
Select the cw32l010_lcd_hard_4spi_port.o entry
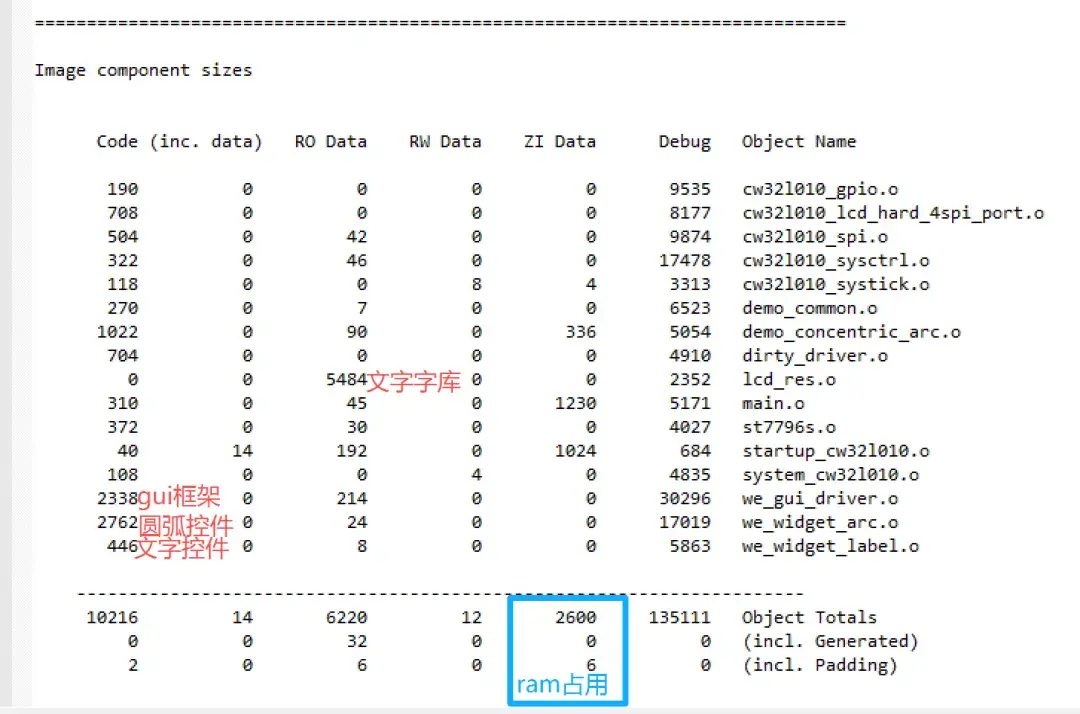(x=893, y=213)
